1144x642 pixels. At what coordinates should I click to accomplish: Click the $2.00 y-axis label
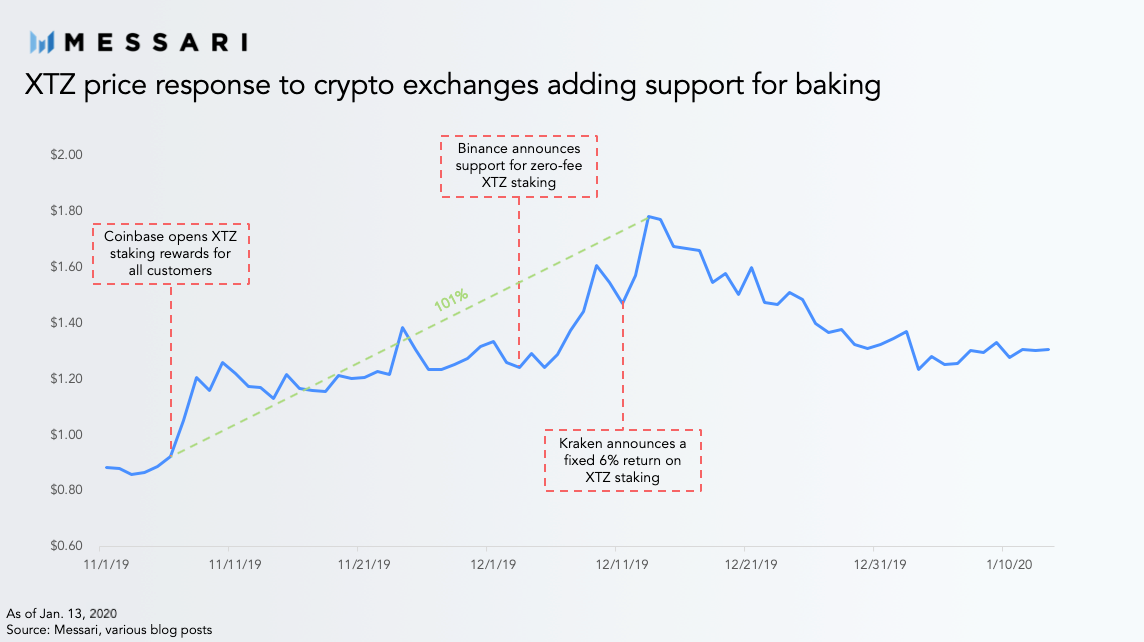66,155
